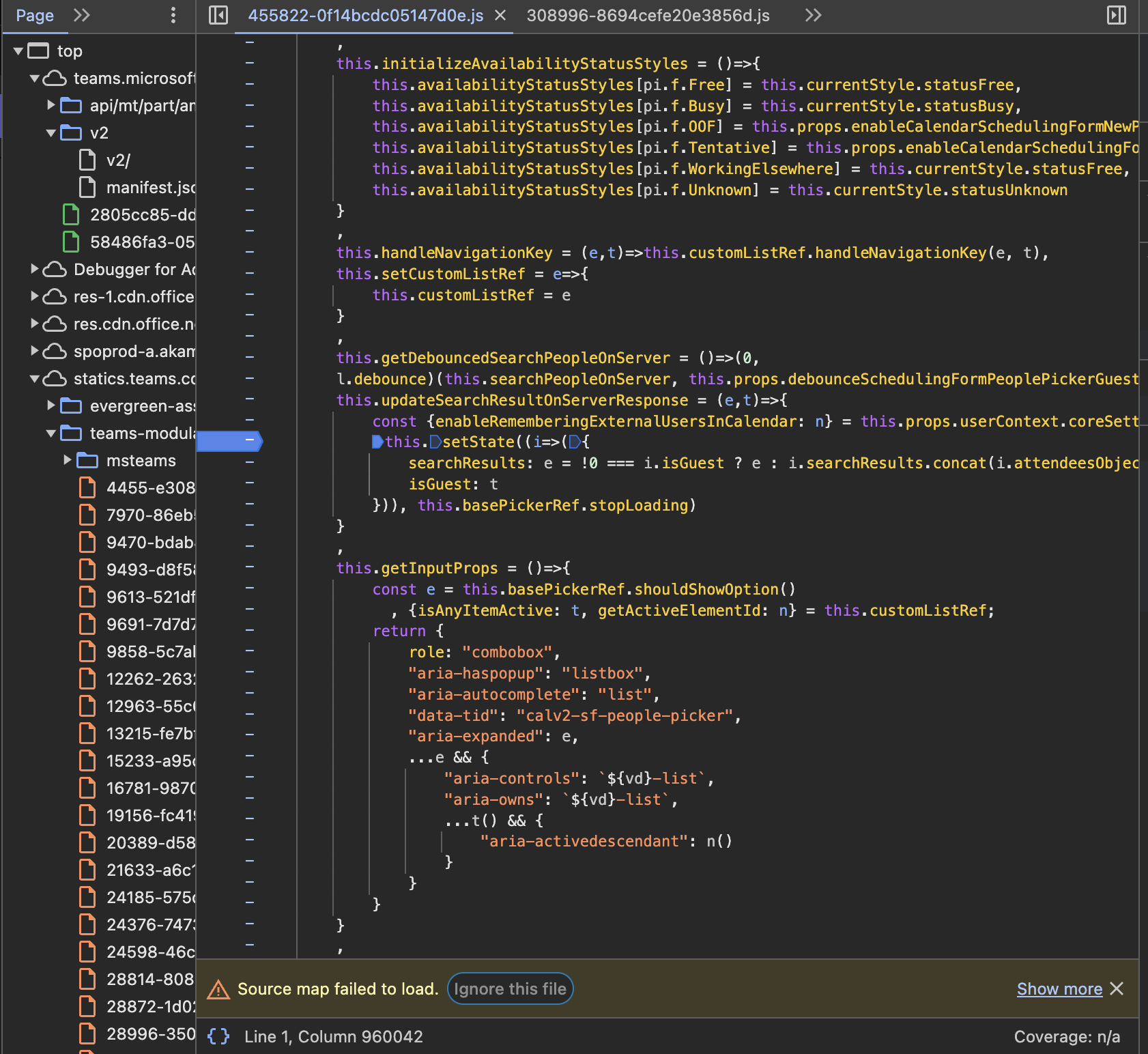Click Ignore this file button
Screen dimensions: 1148x1054
pos(510,988)
